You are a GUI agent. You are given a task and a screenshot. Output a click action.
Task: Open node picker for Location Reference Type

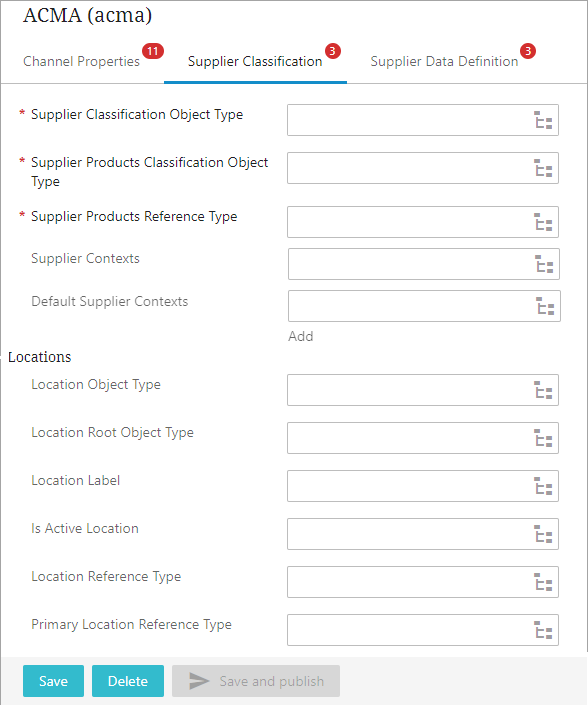pyautogui.click(x=543, y=582)
